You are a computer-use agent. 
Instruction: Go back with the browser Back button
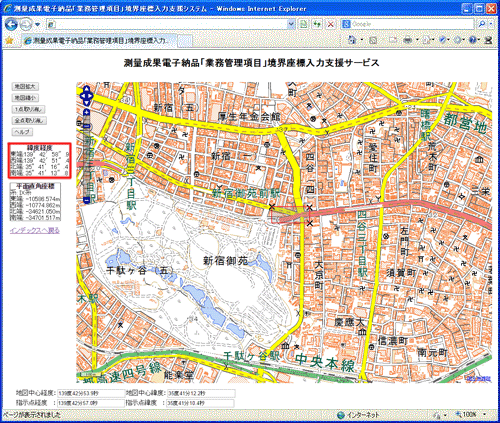[x=12, y=24]
